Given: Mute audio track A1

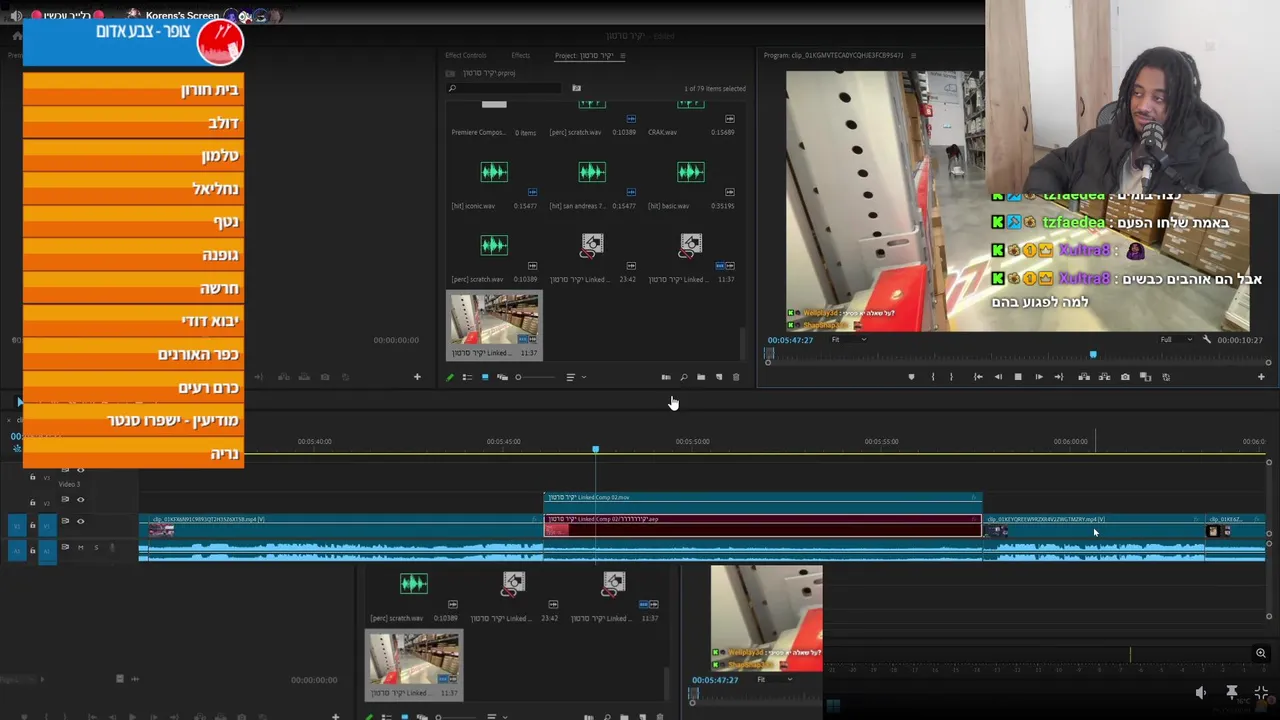Looking at the screenshot, I should click(x=80, y=547).
